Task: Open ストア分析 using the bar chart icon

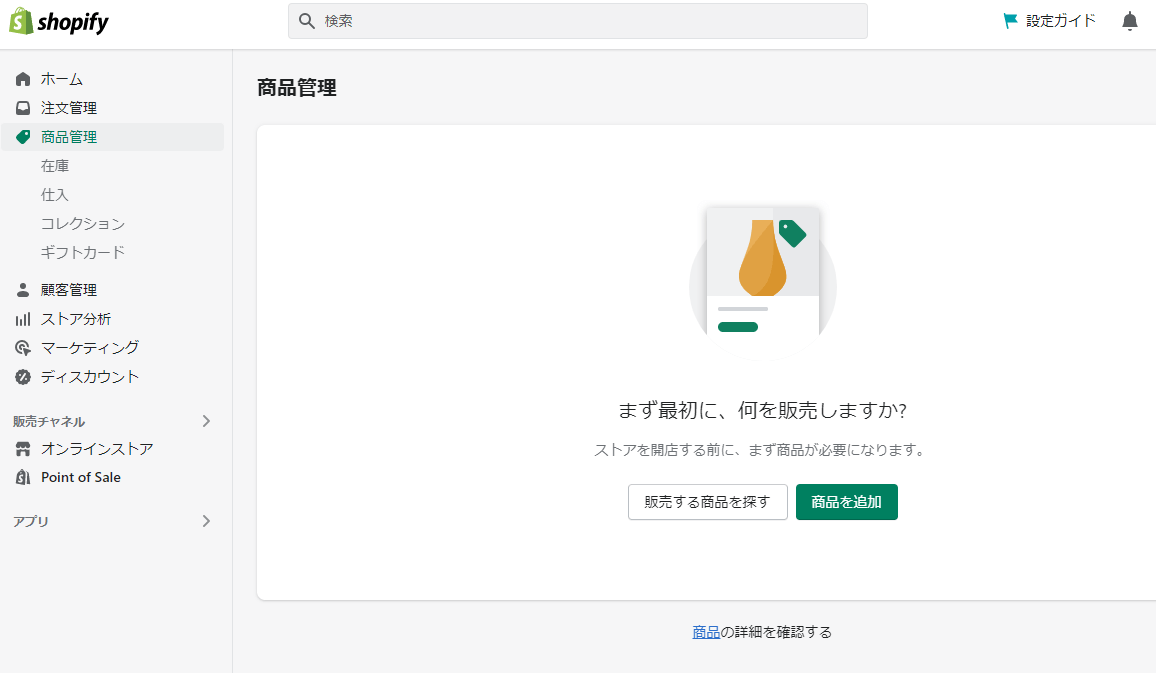Action: [22, 318]
